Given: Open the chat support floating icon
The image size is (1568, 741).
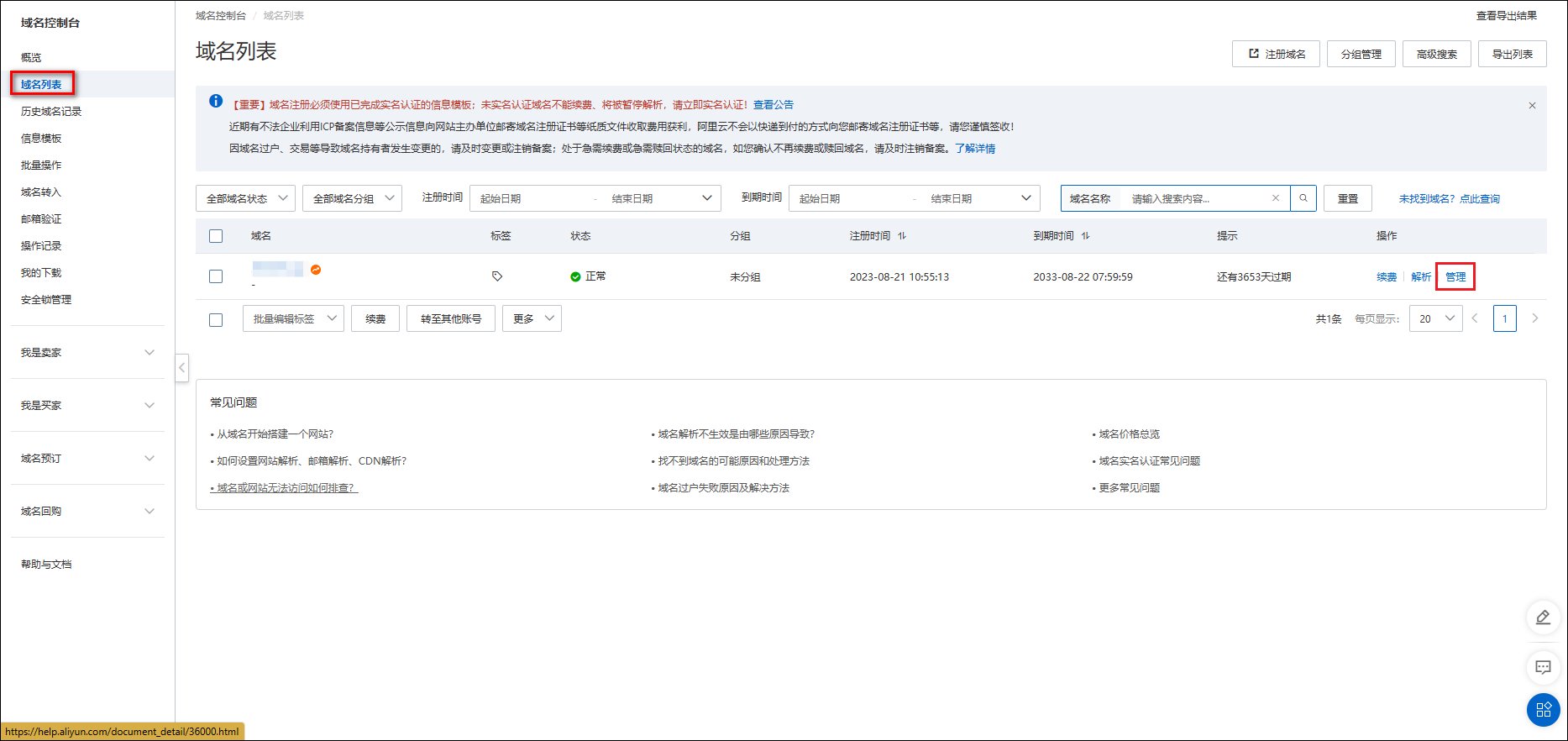Looking at the screenshot, I should [x=1543, y=667].
